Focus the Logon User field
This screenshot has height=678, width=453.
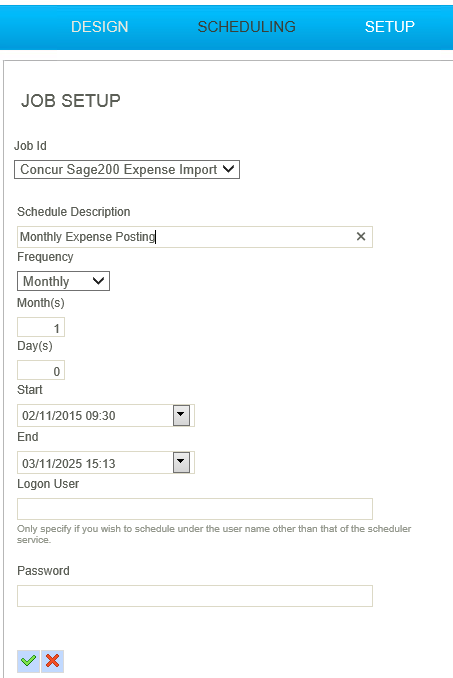(195, 509)
